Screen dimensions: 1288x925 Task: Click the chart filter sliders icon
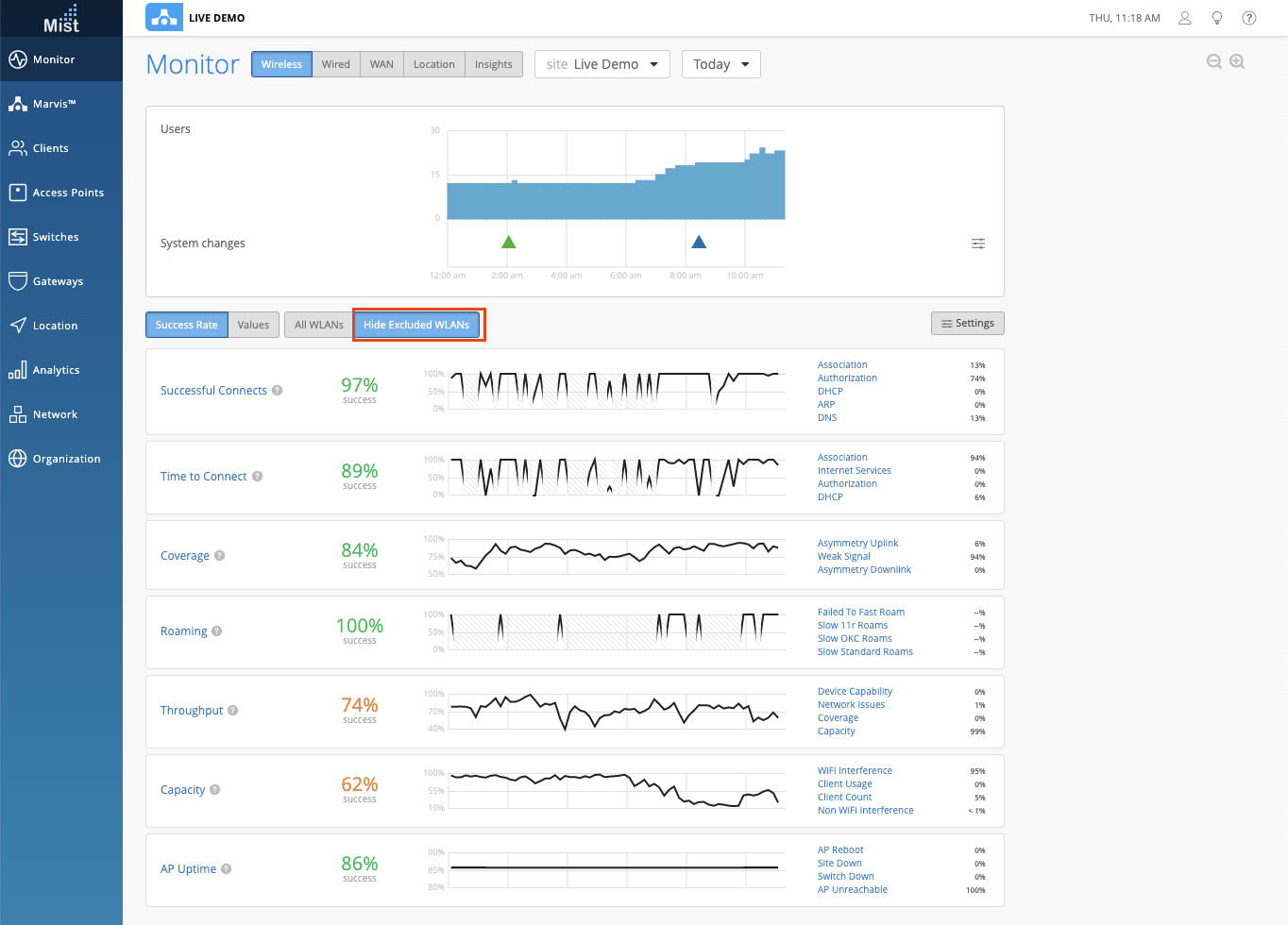pos(978,244)
